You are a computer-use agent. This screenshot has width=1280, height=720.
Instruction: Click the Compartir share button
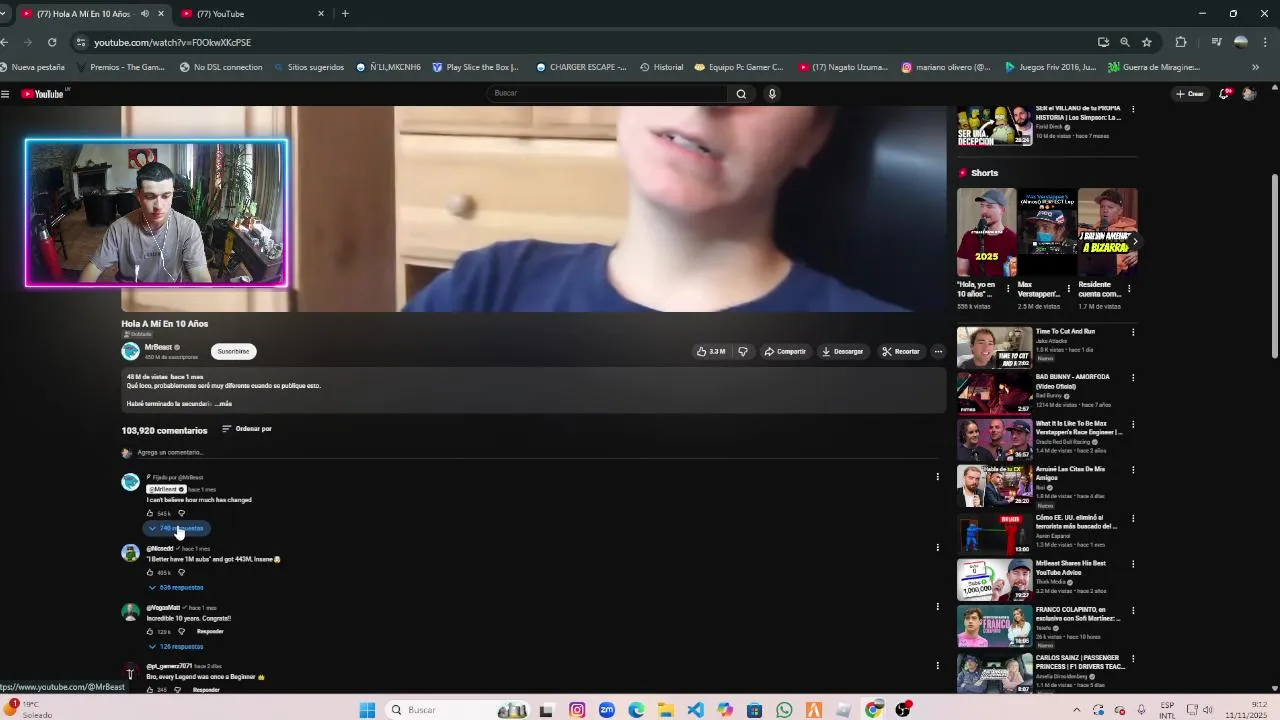785,352
